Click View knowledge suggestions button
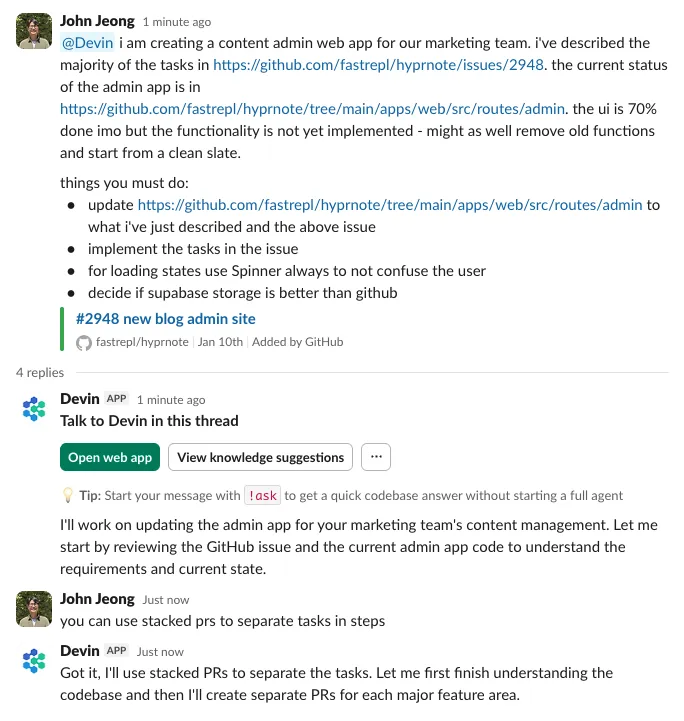 click(260, 457)
